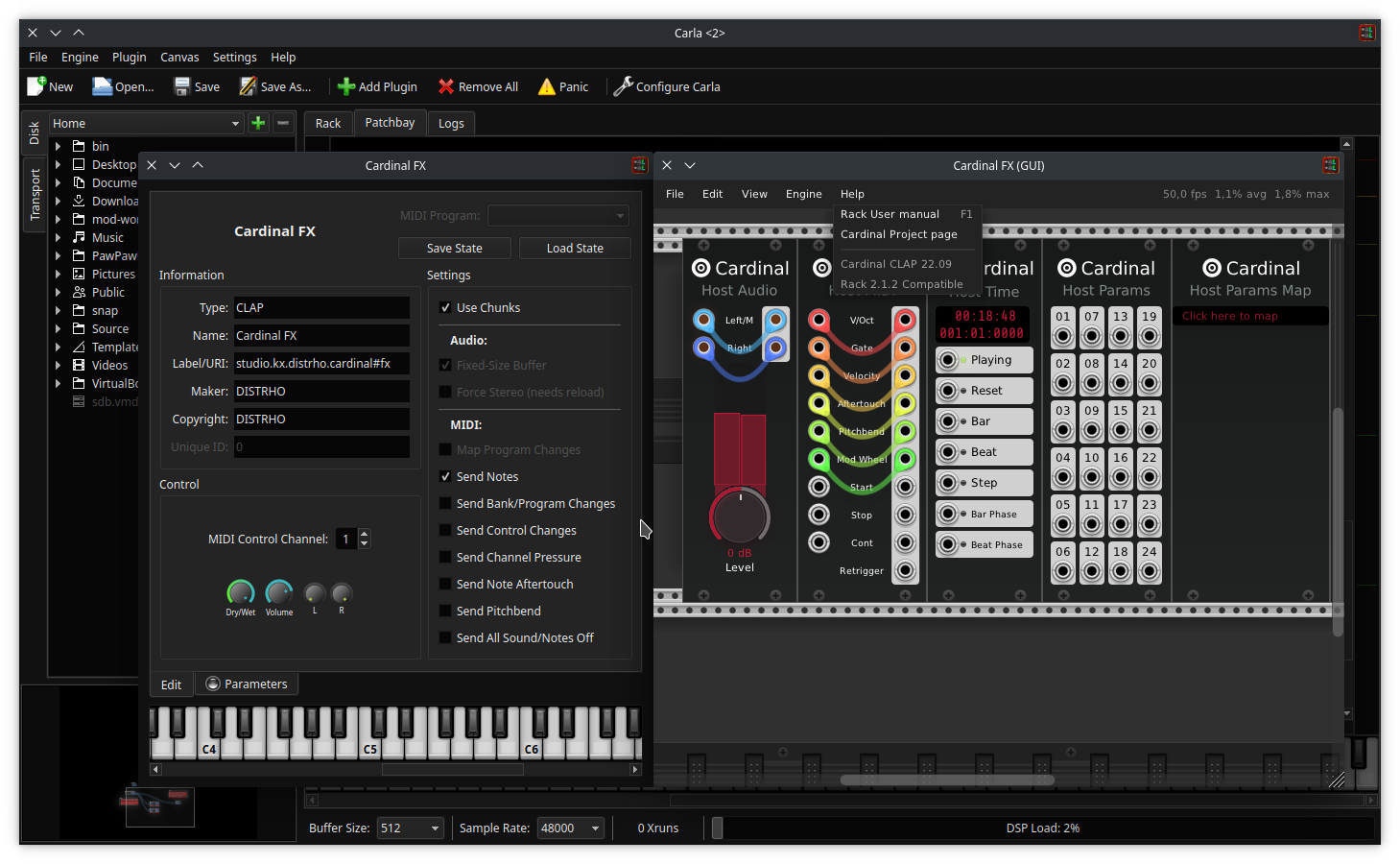
Task: Click the R balance knob
Action: (x=342, y=594)
